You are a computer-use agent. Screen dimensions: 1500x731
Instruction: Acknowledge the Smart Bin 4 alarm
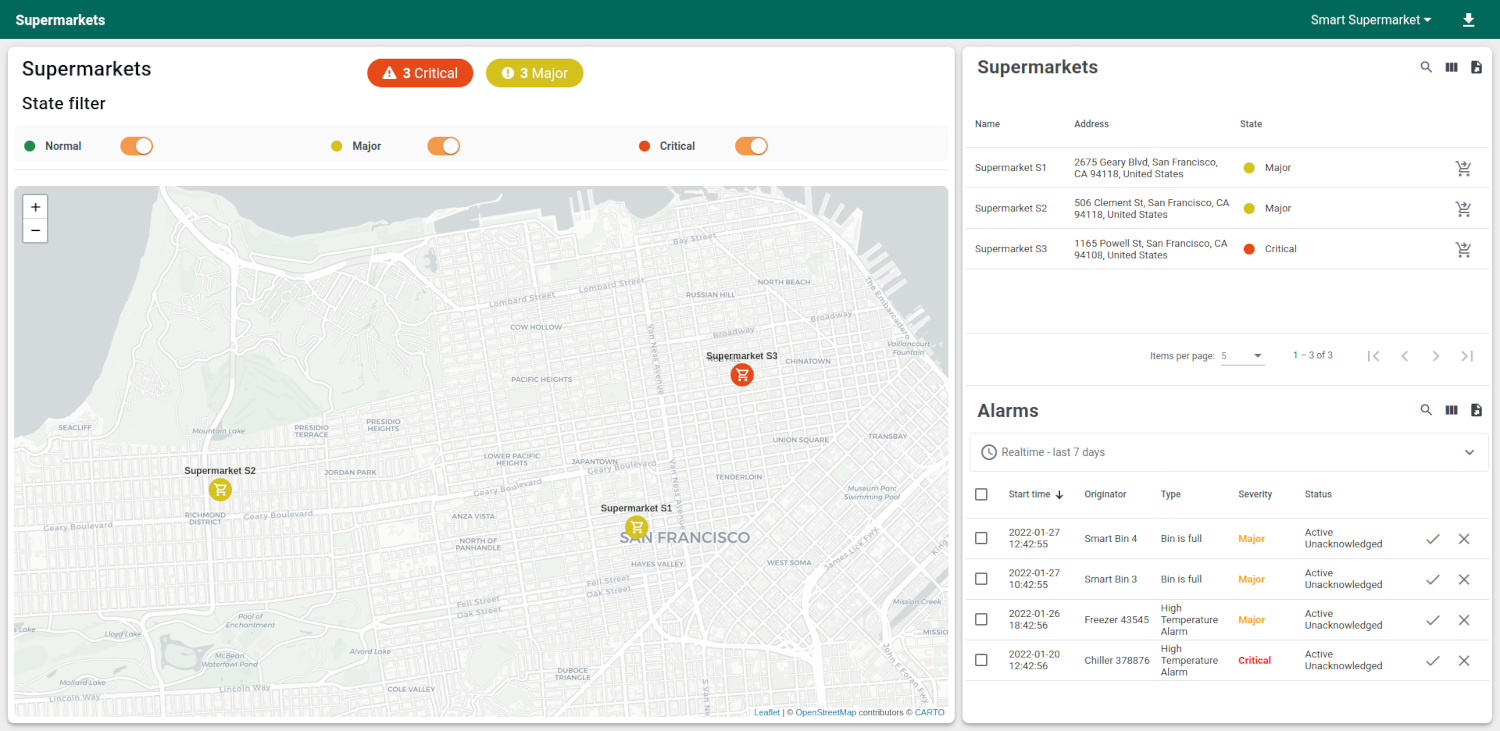pos(1433,539)
